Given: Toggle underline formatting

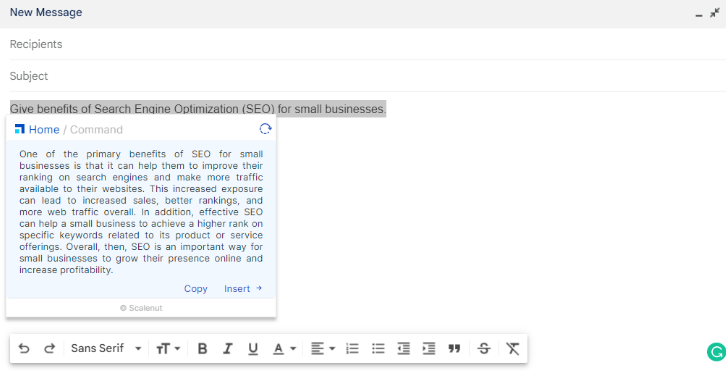Looking at the screenshot, I should tap(253, 348).
